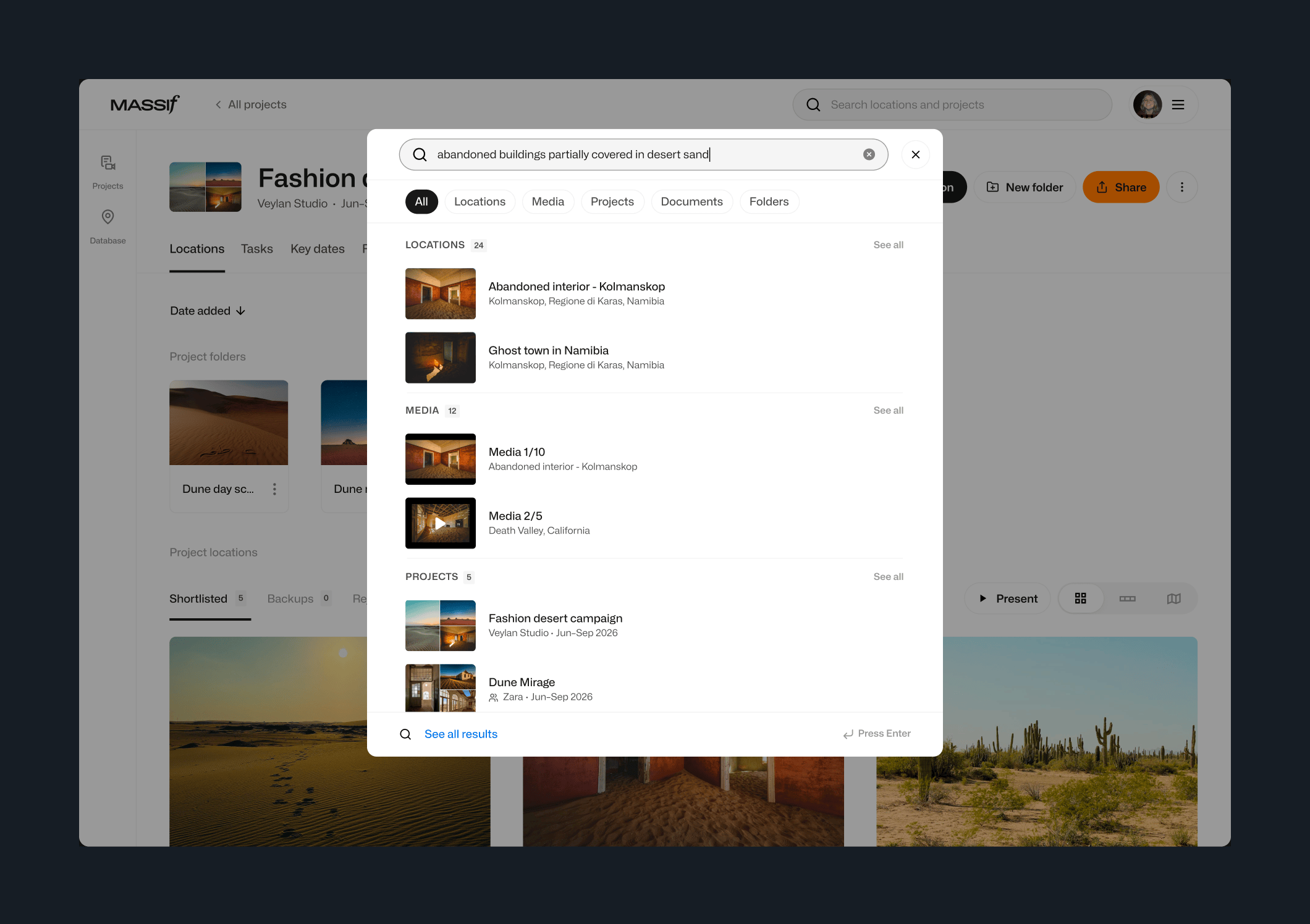Screen dimensions: 1310x924
Task: Filter results by Documents
Action: 691,202
